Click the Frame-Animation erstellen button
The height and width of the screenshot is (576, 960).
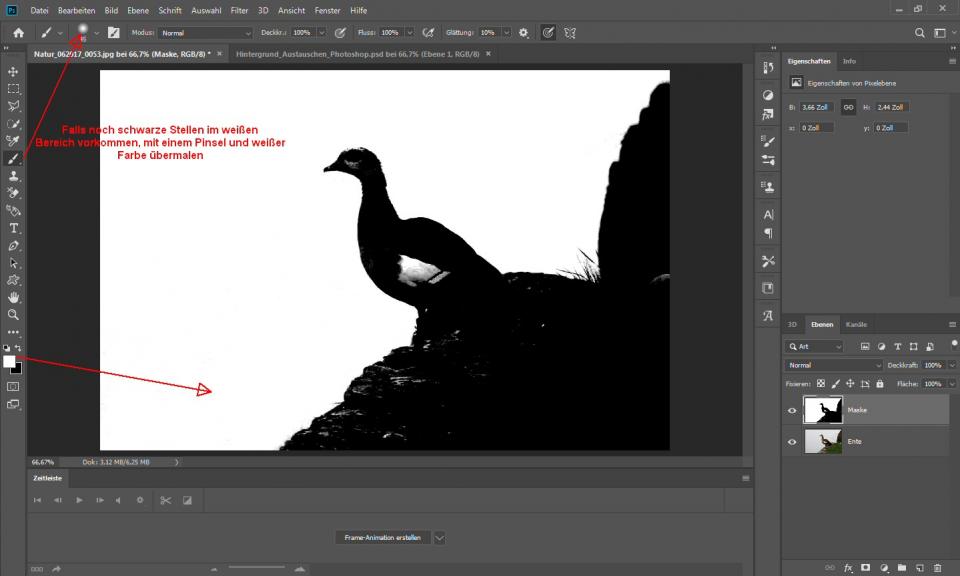coord(383,537)
